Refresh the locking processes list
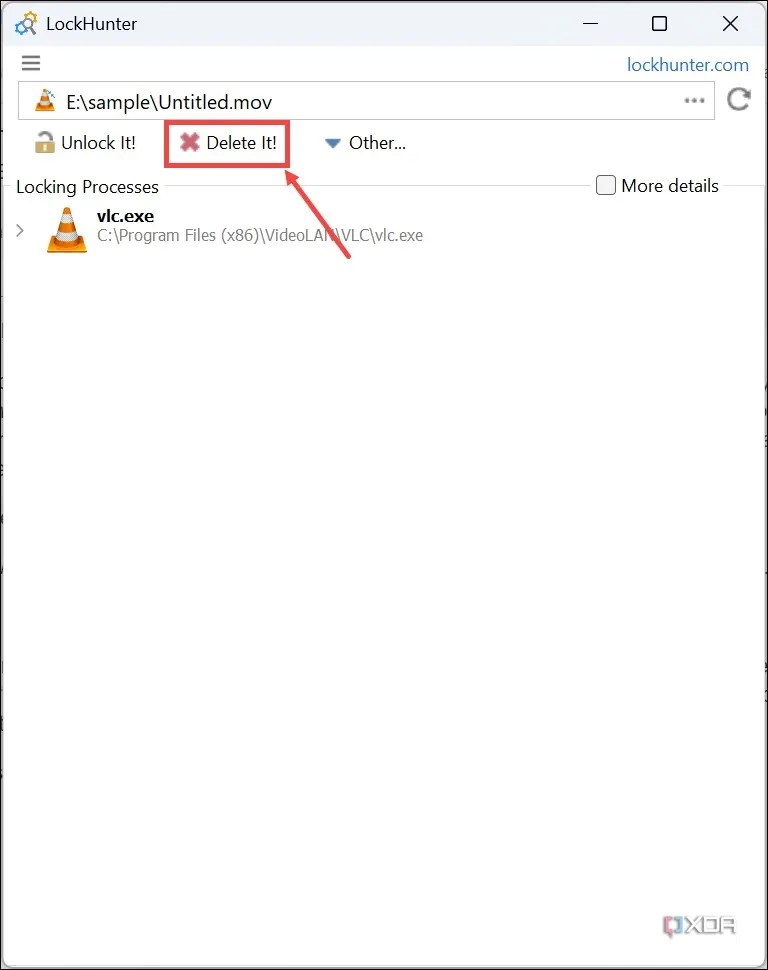 tap(738, 100)
